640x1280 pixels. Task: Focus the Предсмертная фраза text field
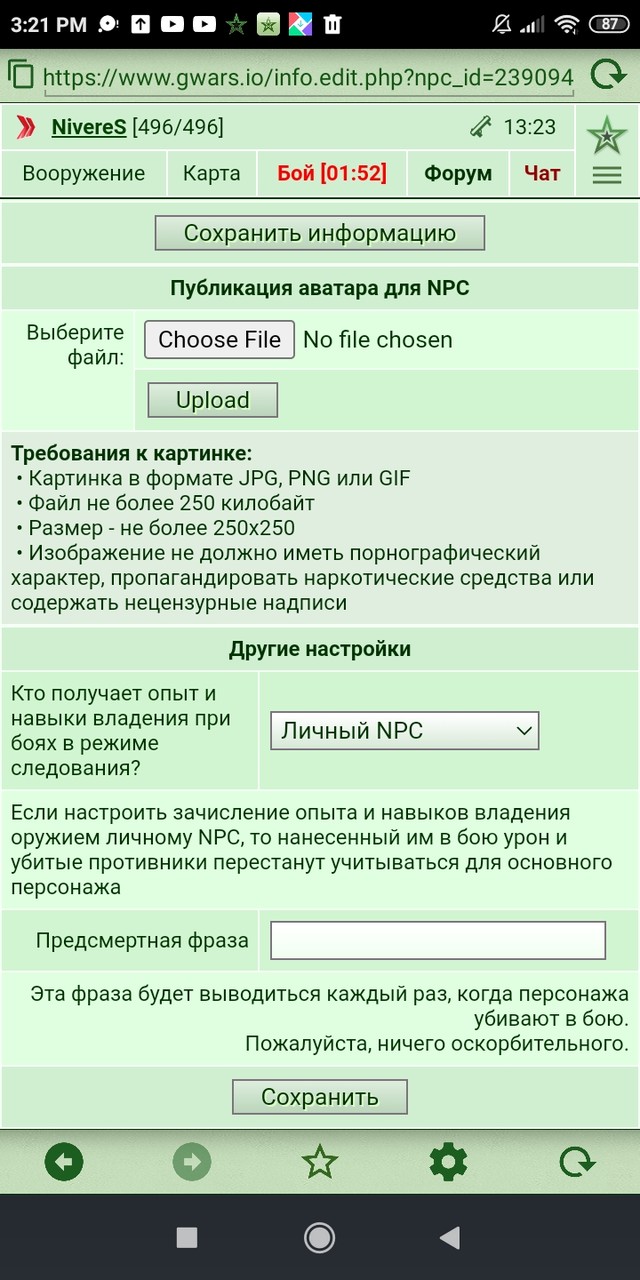[x=438, y=940]
